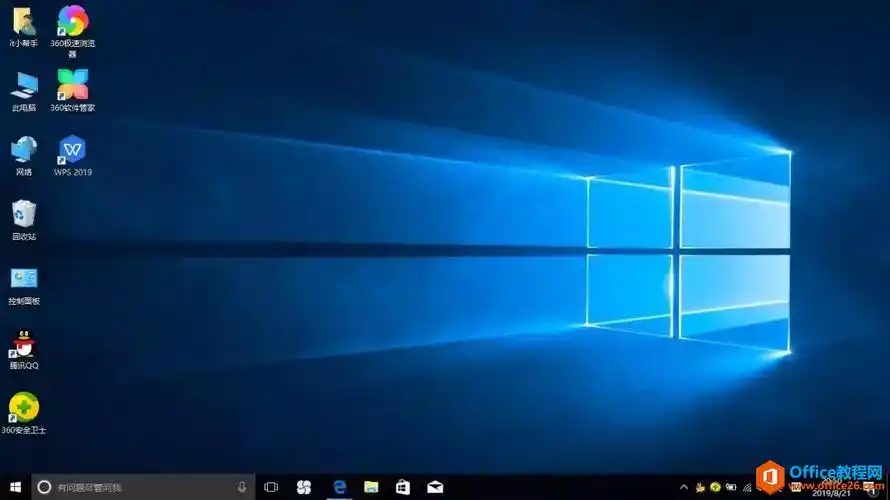Click the 此电脑 (This PC) icon
This screenshot has height=500, width=890.
tap(23, 85)
